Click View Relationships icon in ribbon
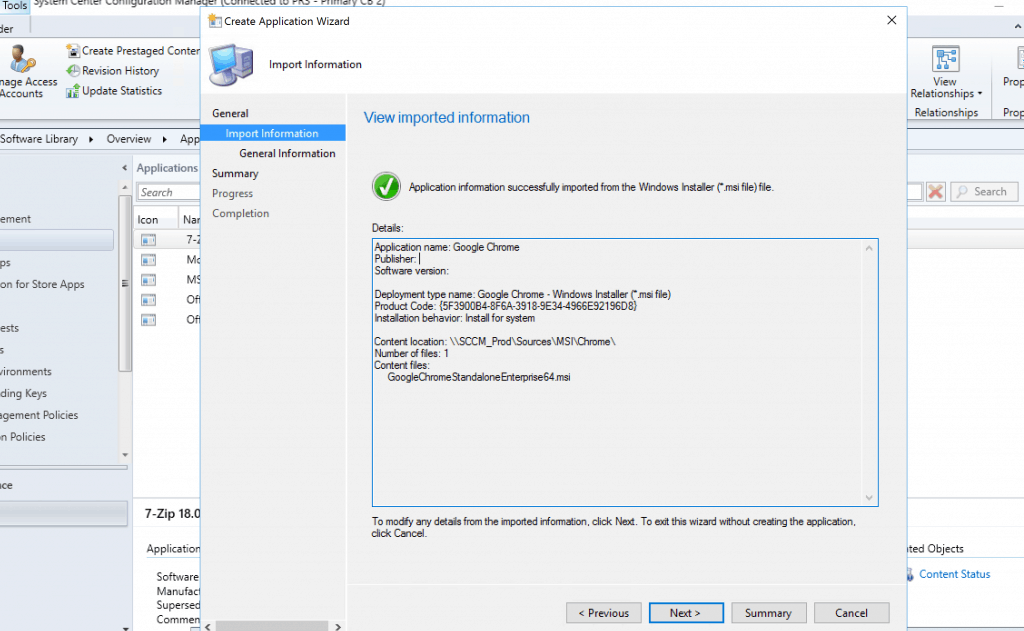Image resolution: width=1024 pixels, height=631 pixels. 946,59
